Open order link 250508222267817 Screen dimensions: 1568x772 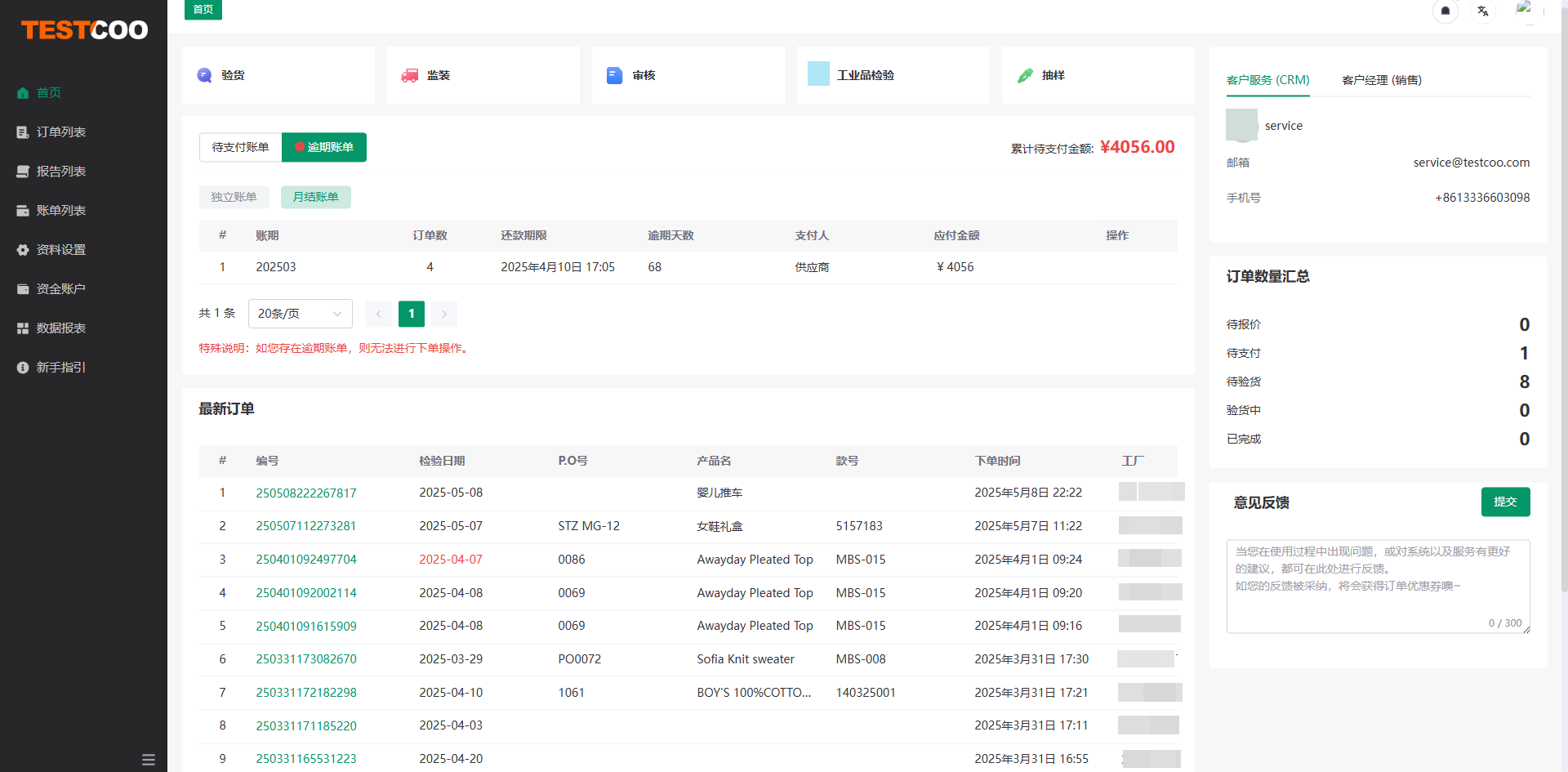coord(305,493)
